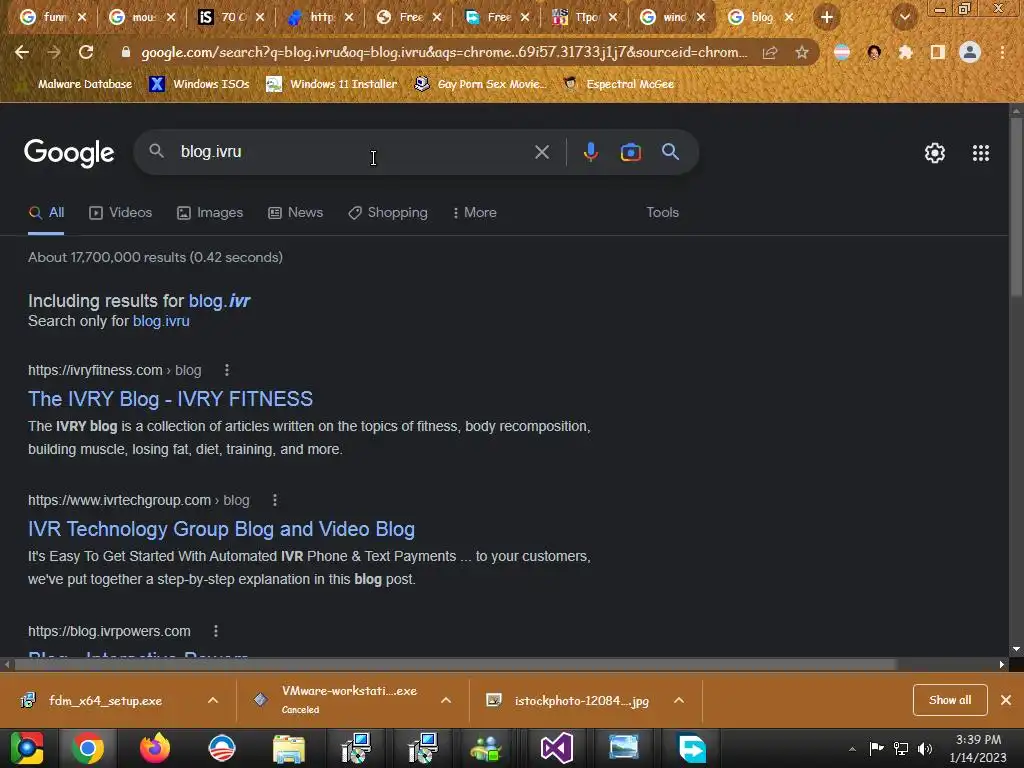Switch to the Videos results tab
The image size is (1024, 768).
(x=121, y=213)
